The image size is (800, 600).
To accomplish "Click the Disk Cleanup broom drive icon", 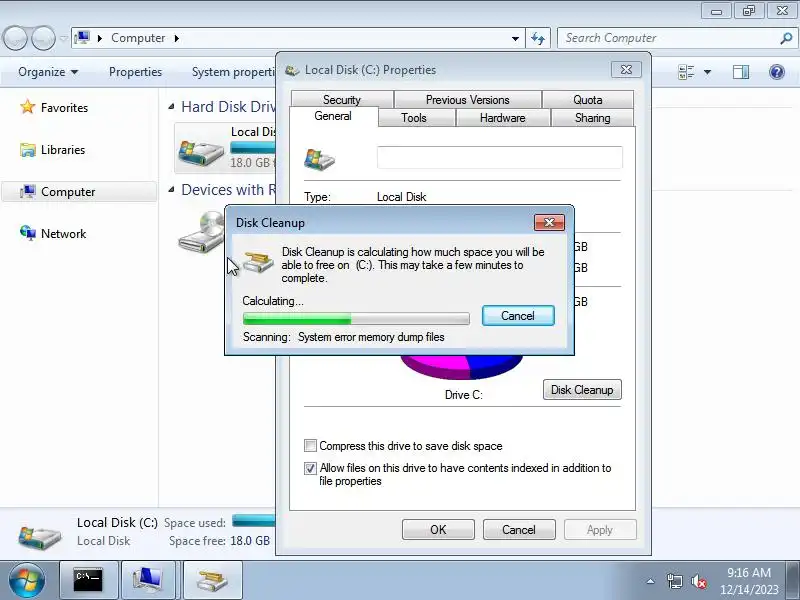I will 258,263.
